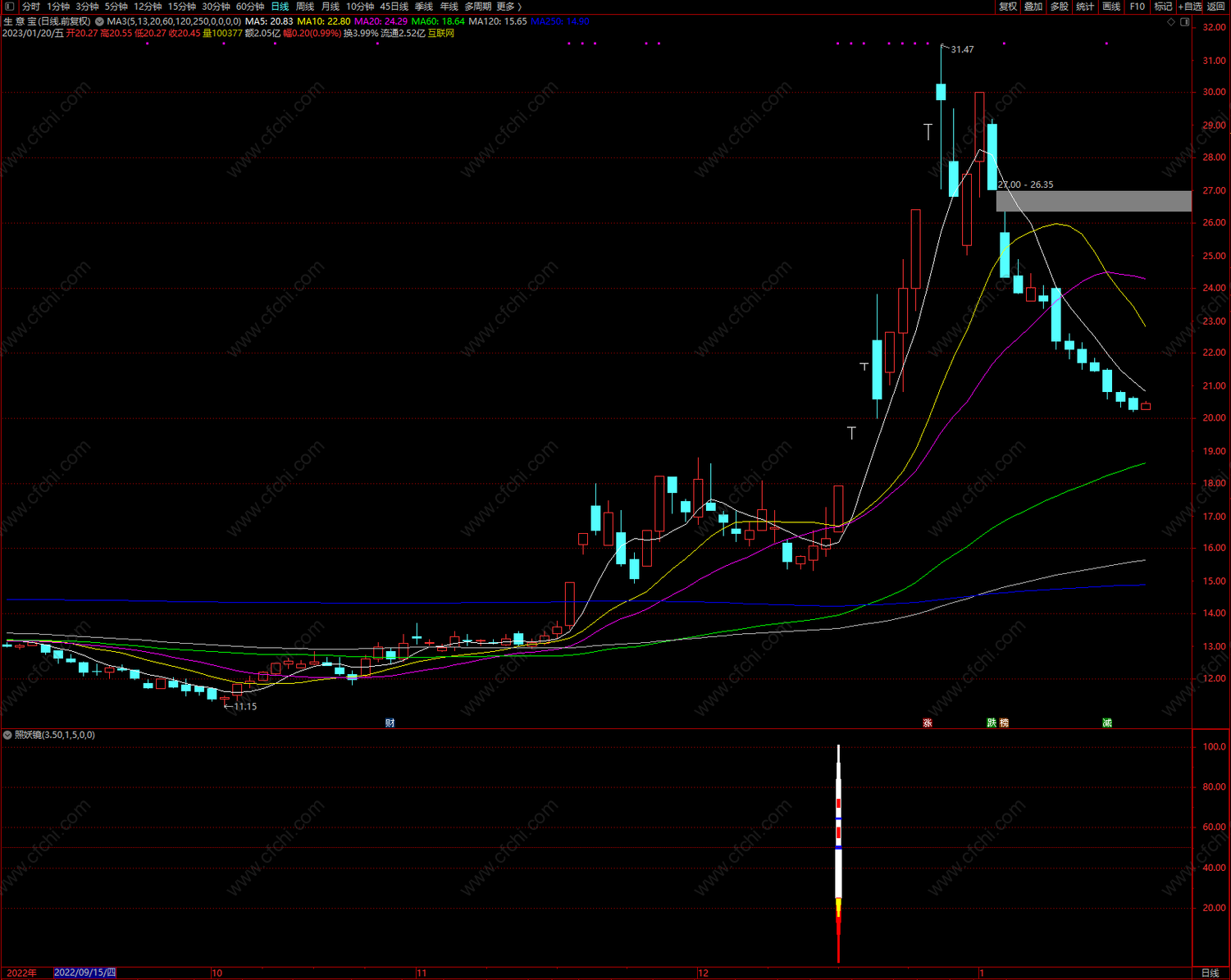Click the diamond icon near price axis
The width and height of the screenshot is (1231, 980).
pos(1171,22)
